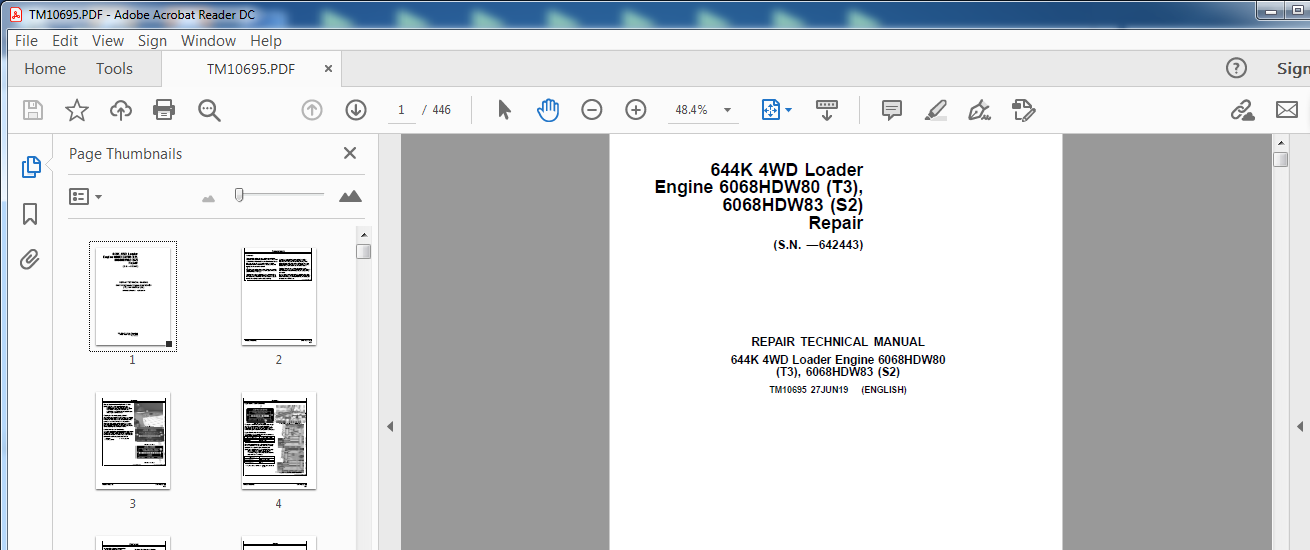
Task: Adjust the thumbnail size slider handle
Action: 239,195
